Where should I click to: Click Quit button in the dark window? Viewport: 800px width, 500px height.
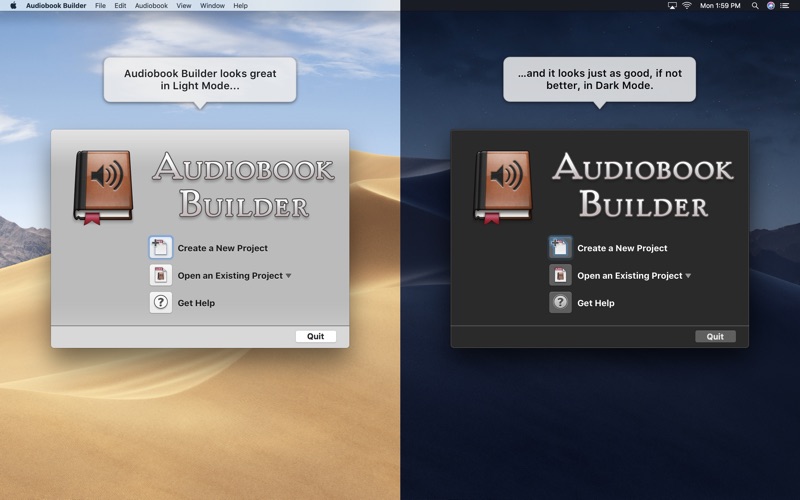pyautogui.click(x=715, y=336)
